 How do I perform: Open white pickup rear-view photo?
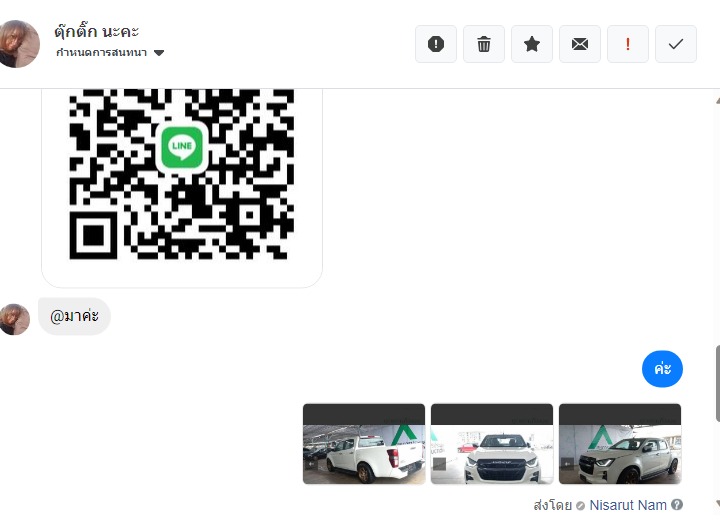364,444
